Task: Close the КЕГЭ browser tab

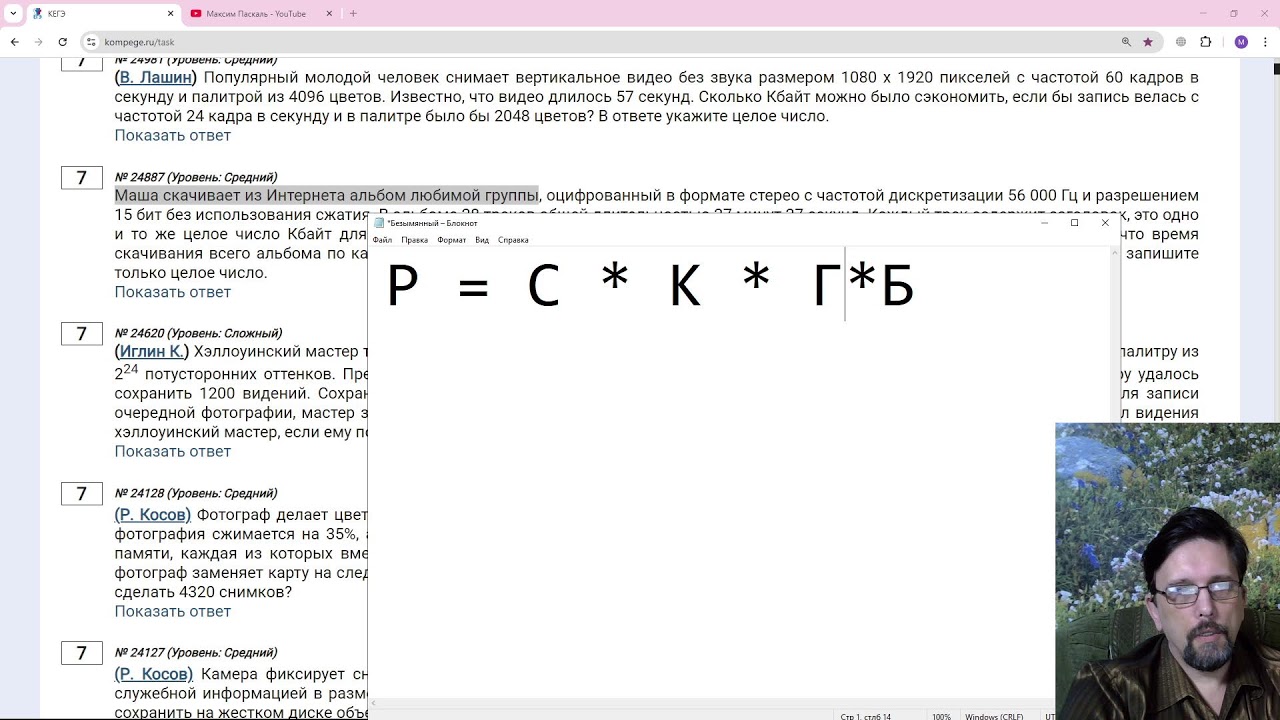Action: coord(170,14)
